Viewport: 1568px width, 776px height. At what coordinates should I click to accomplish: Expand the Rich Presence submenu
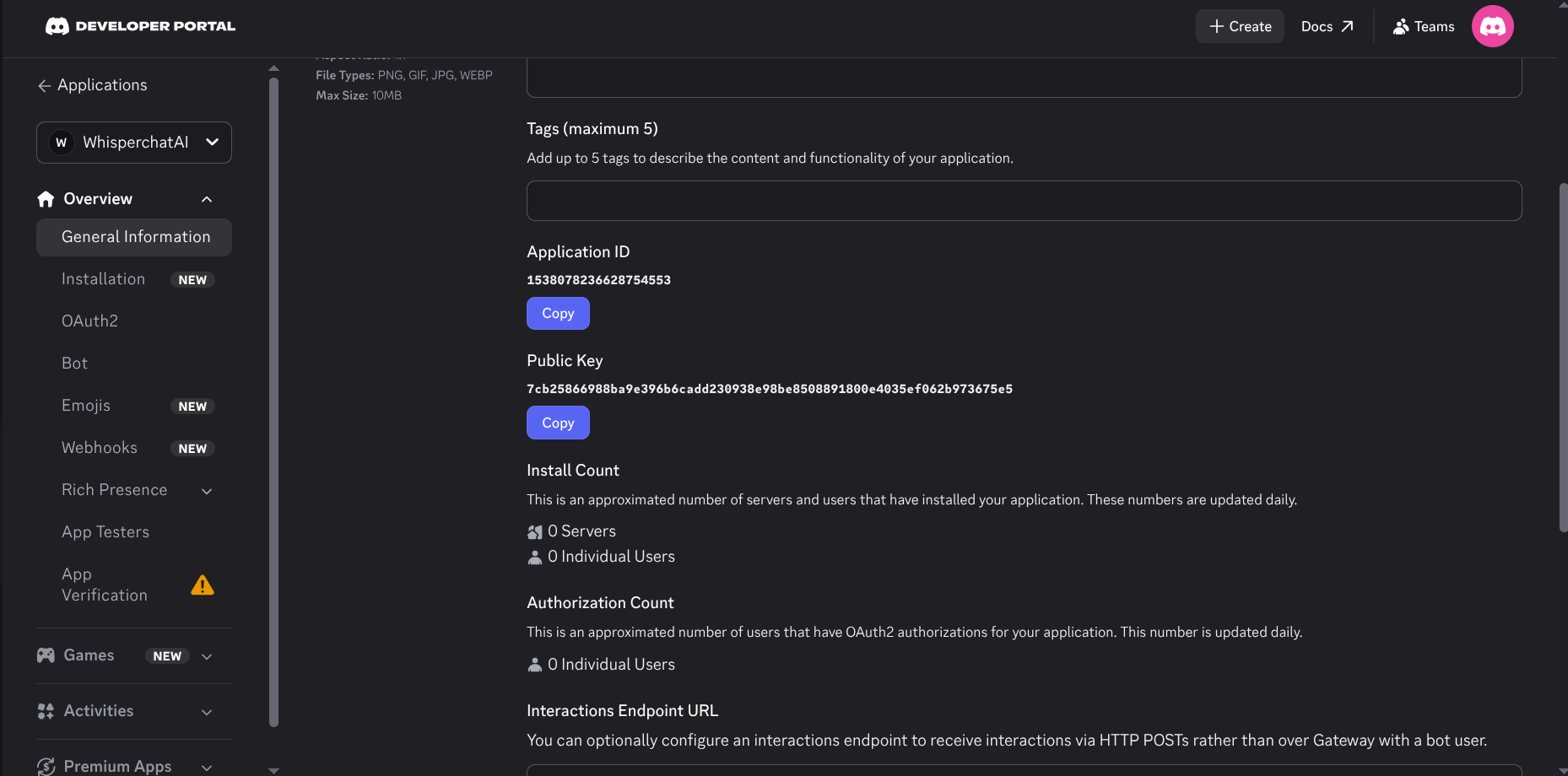207,491
